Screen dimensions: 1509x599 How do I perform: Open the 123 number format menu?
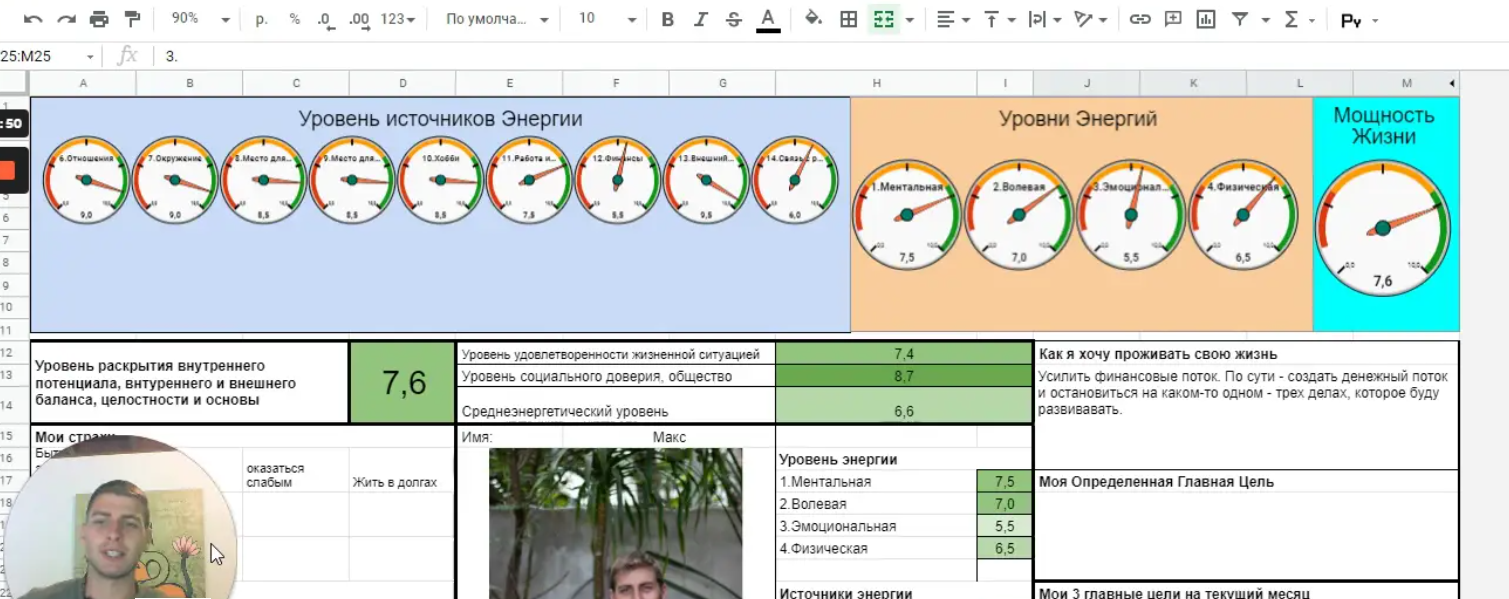coord(397,19)
